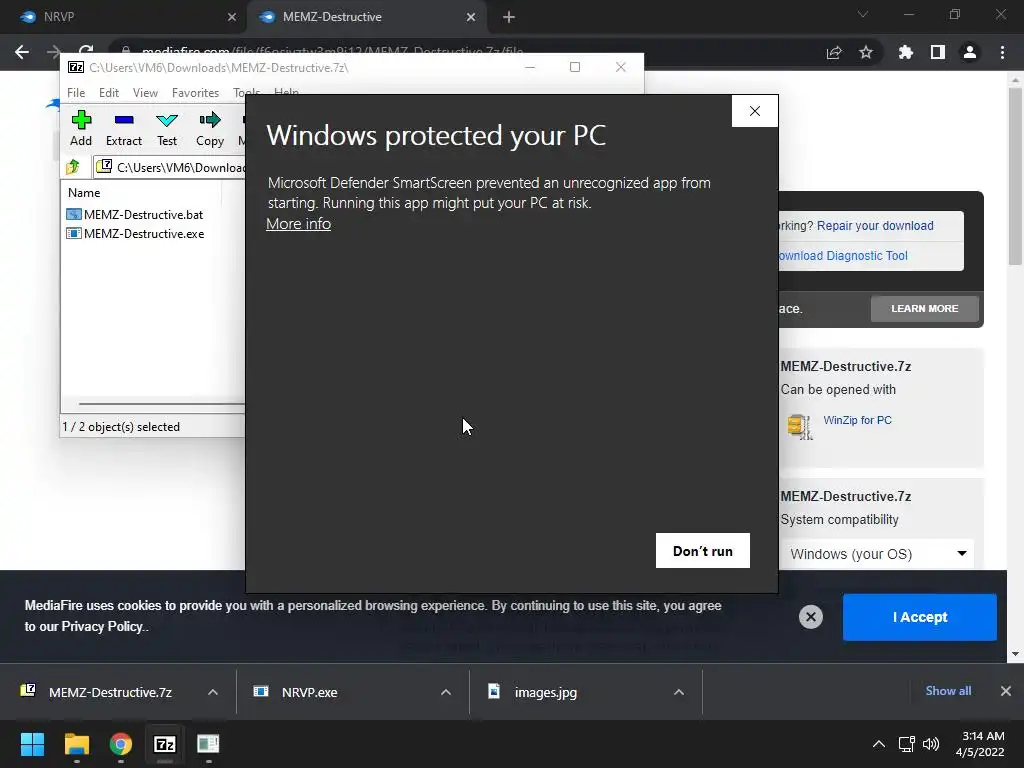Click the Repair your download link
1024x768 pixels.
pos(875,225)
